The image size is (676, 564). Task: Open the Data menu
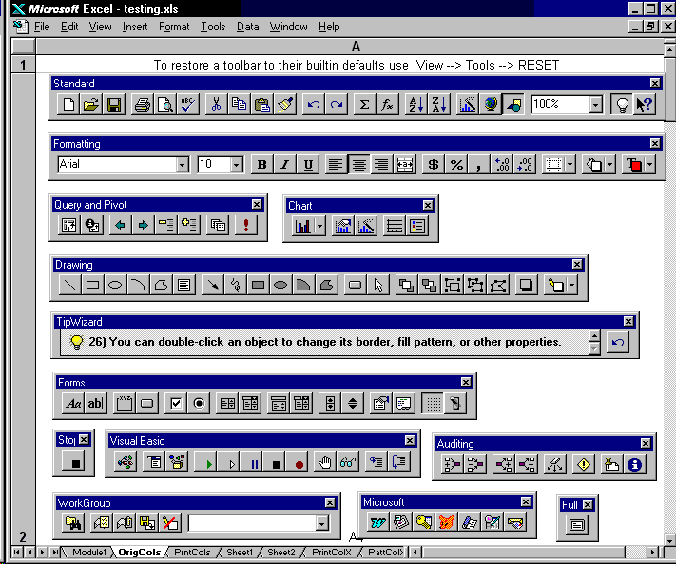tap(248, 27)
